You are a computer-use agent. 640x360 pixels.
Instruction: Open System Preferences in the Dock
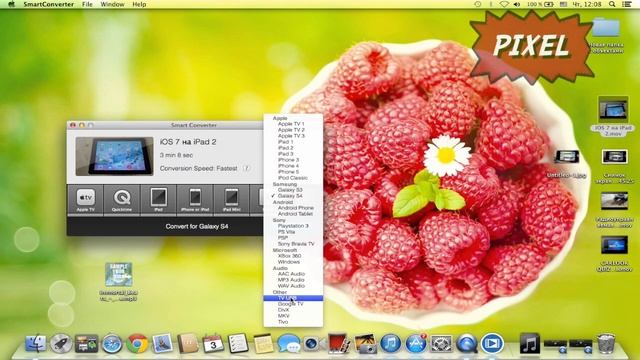click(441, 343)
